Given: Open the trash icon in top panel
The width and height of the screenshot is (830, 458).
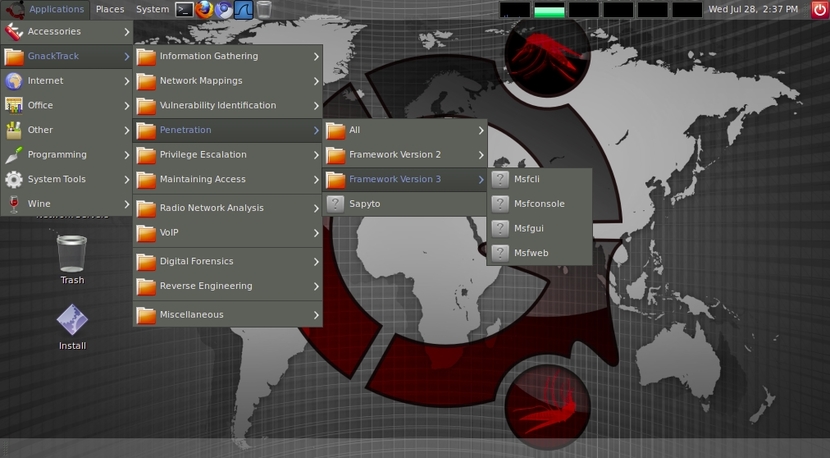Looking at the screenshot, I should [264, 10].
